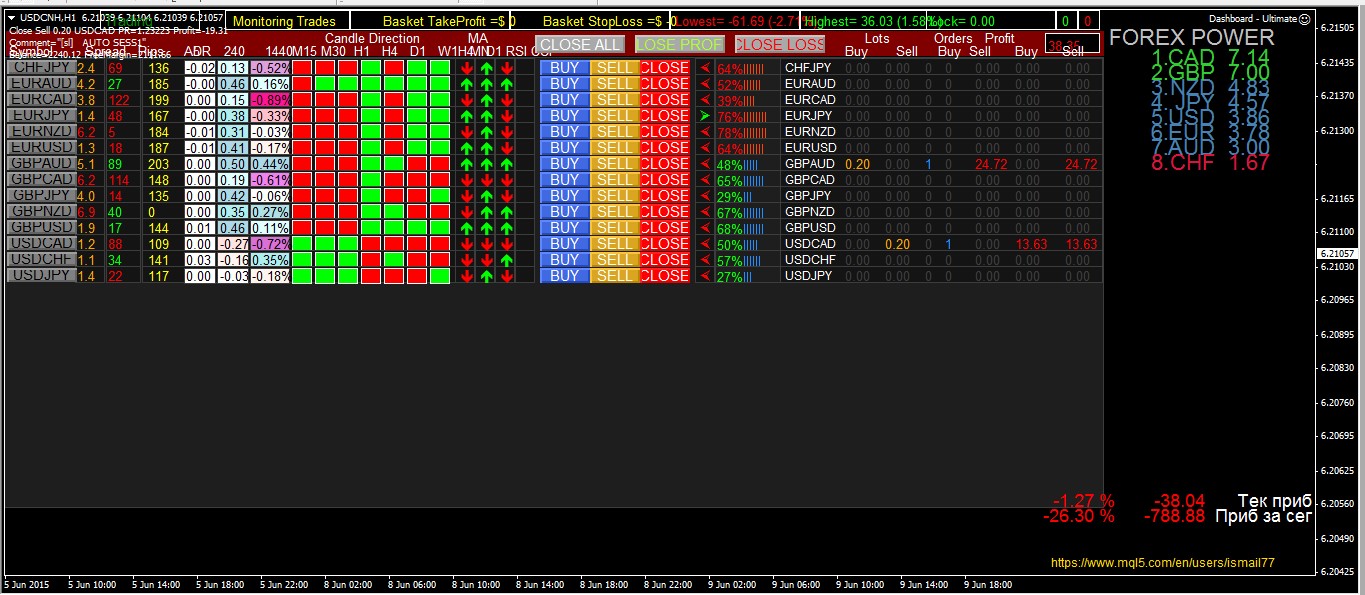Click SELL in the EURAUD row
The height and width of the screenshot is (595, 1365).
pyautogui.click(x=615, y=84)
